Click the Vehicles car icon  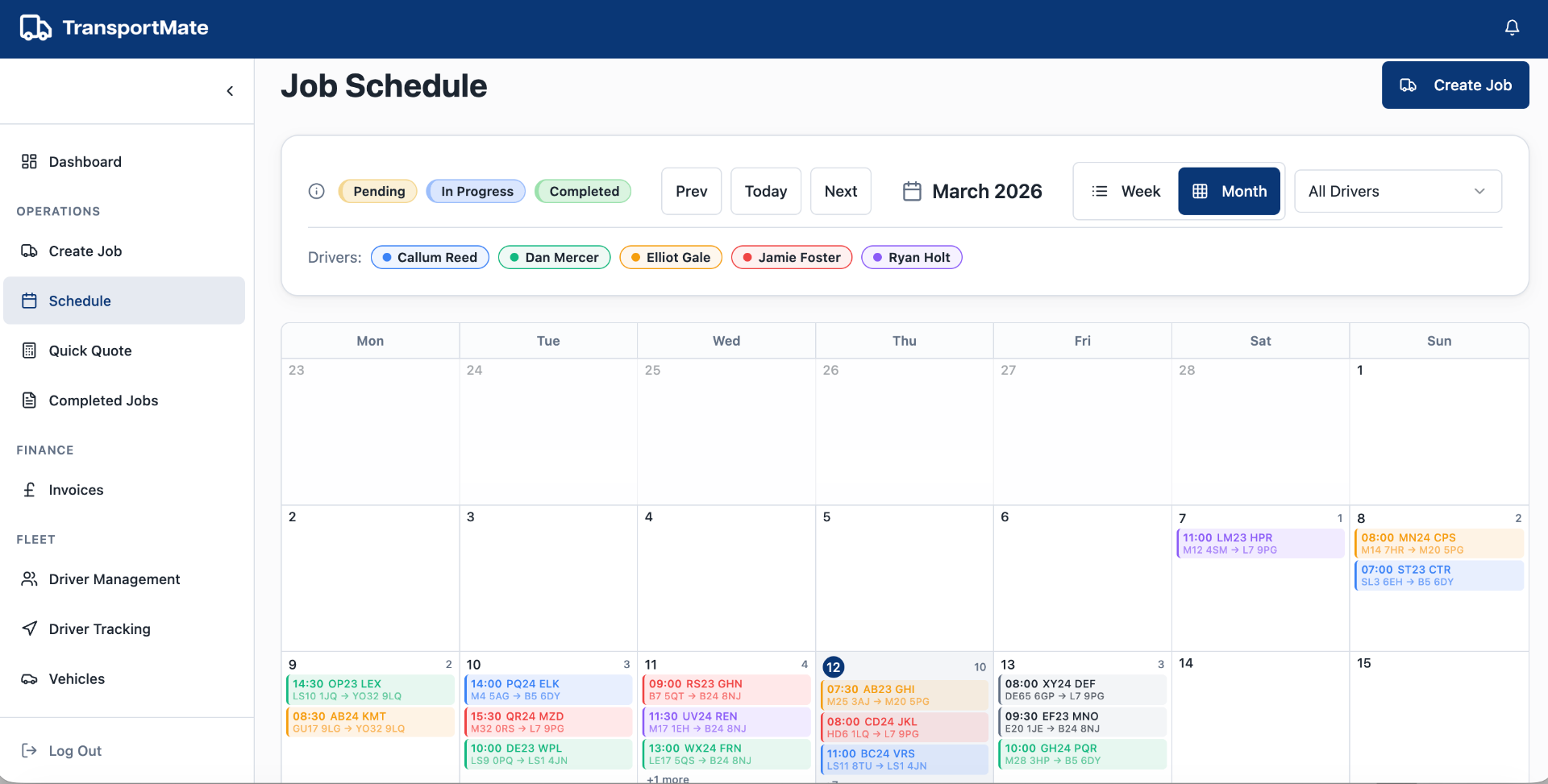click(x=29, y=678)
